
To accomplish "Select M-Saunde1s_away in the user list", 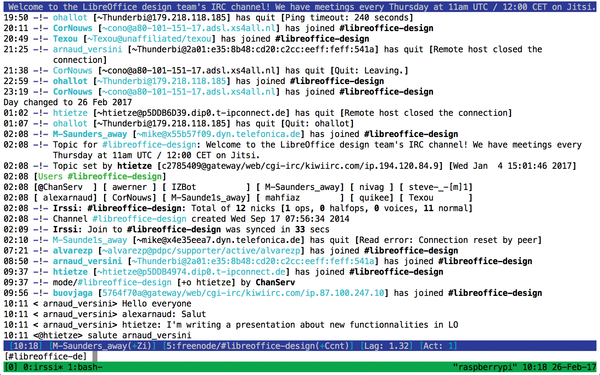I will [x=209, y=198].
